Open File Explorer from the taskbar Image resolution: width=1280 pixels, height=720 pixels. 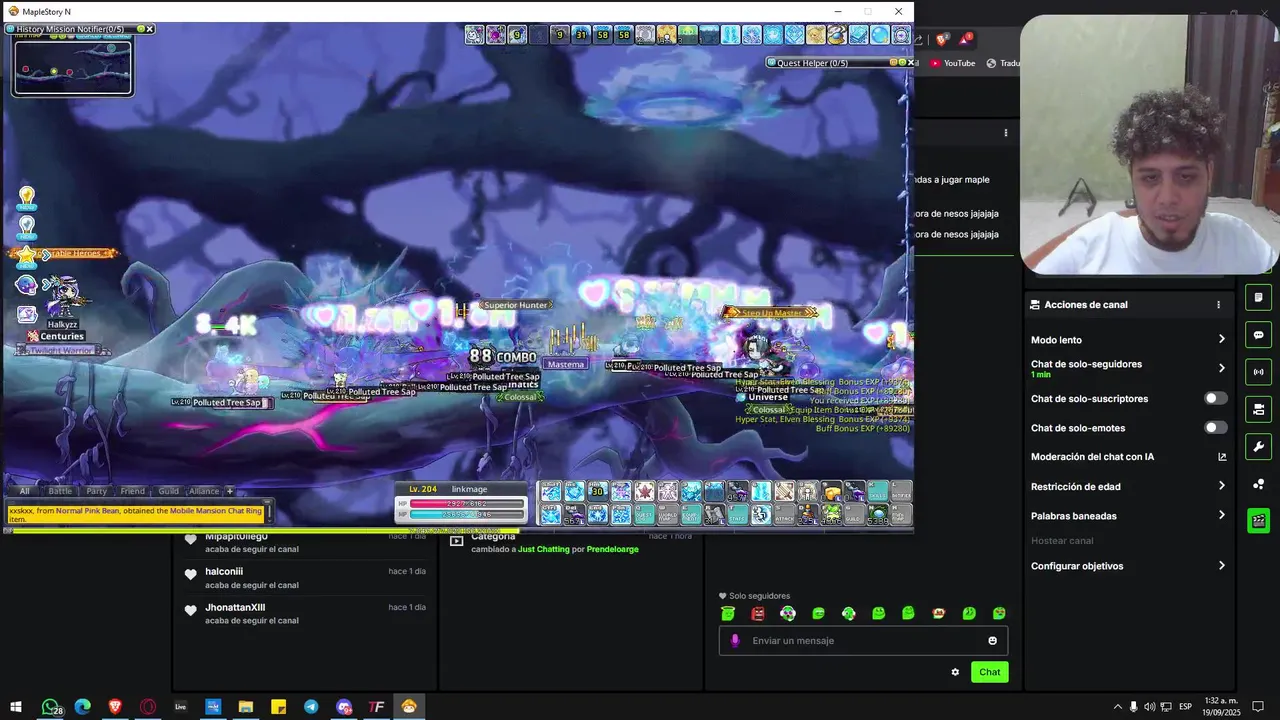pos(246,706)
